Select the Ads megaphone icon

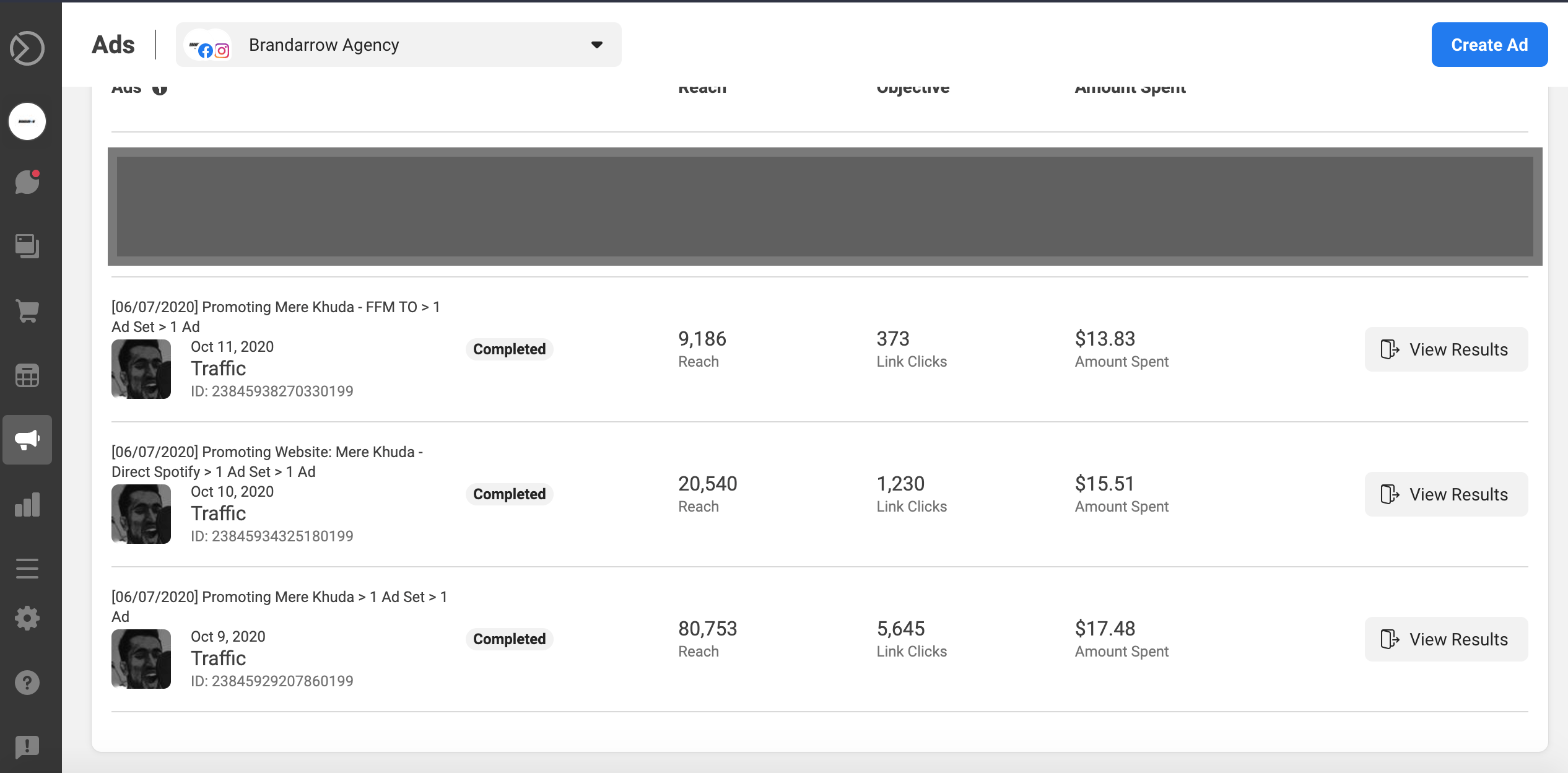[27, 440]
